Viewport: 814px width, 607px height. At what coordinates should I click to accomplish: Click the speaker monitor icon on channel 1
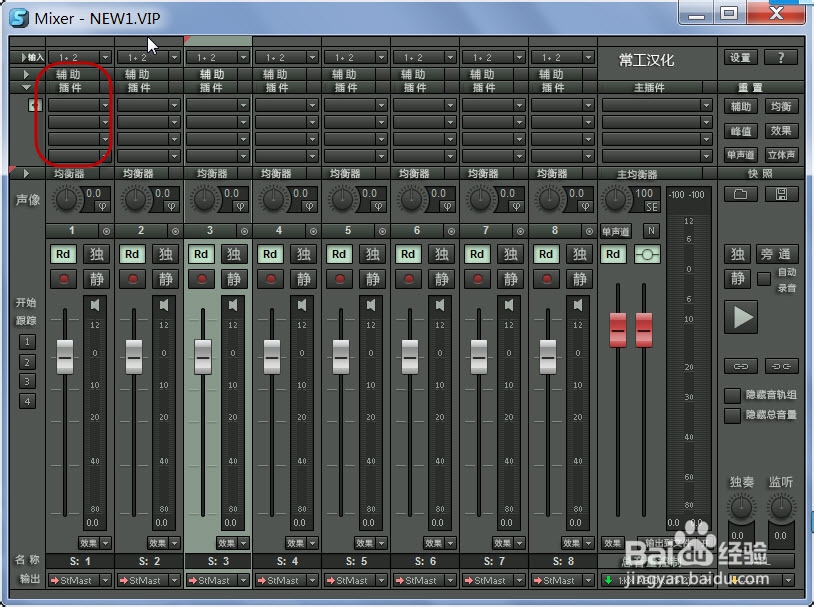point(95,305)
